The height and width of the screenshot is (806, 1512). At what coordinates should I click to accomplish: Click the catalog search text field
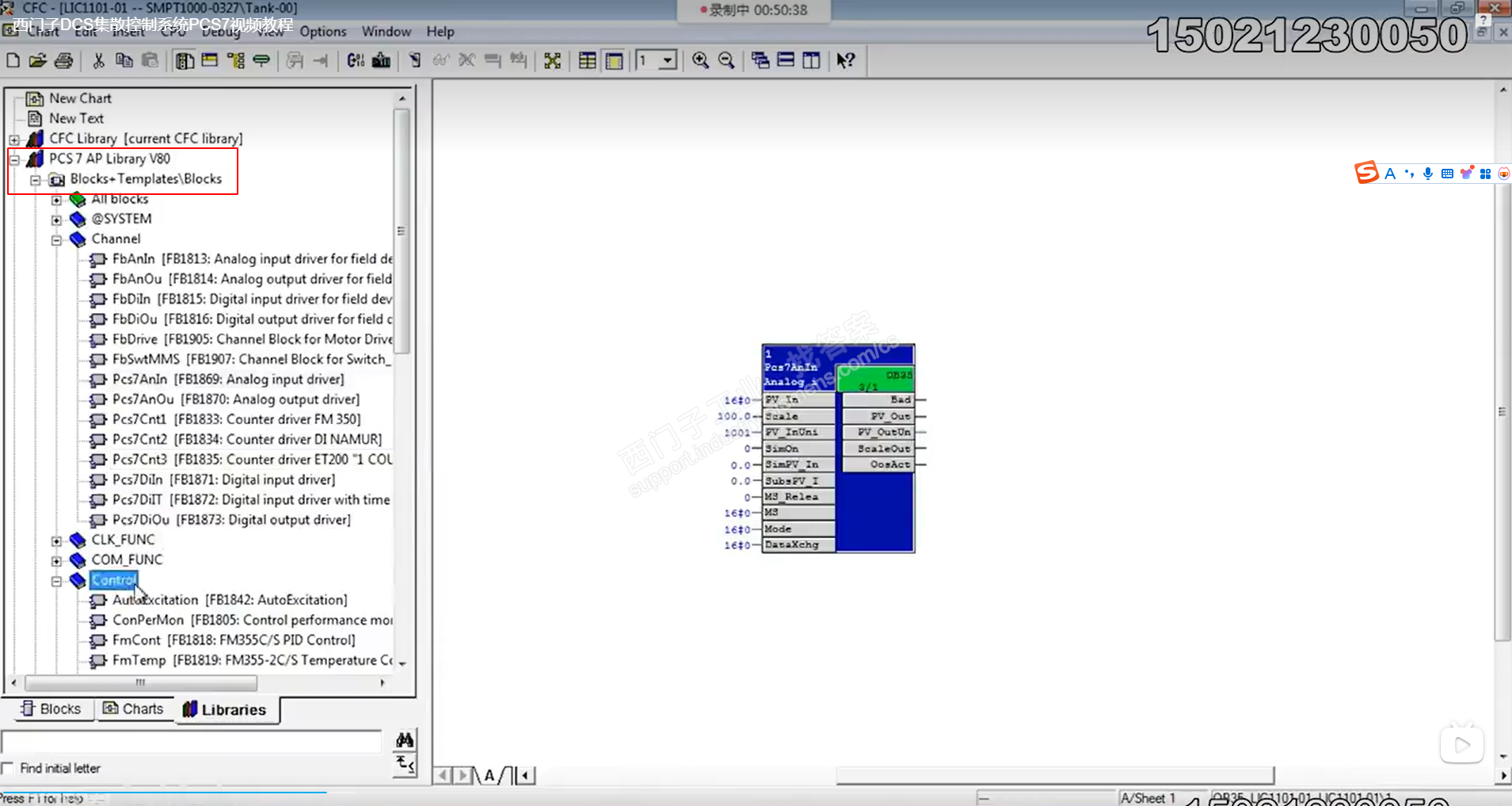[192, 742]
